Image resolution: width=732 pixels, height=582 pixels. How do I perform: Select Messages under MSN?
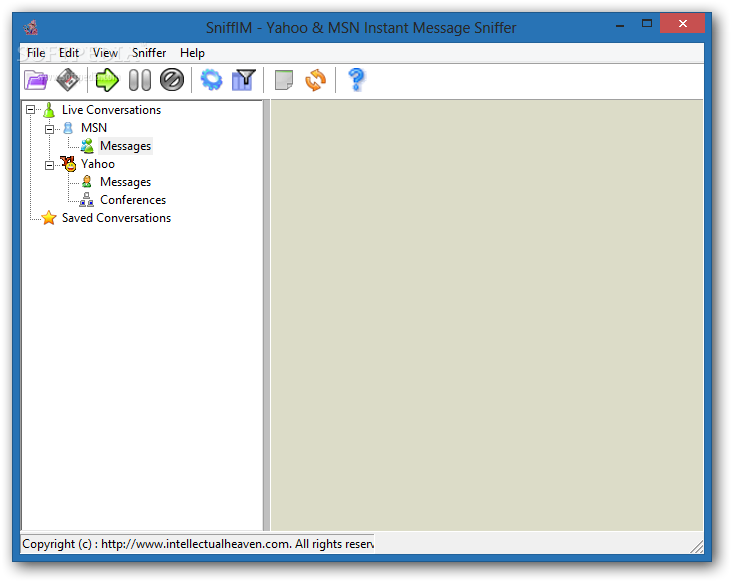(126, 146)
